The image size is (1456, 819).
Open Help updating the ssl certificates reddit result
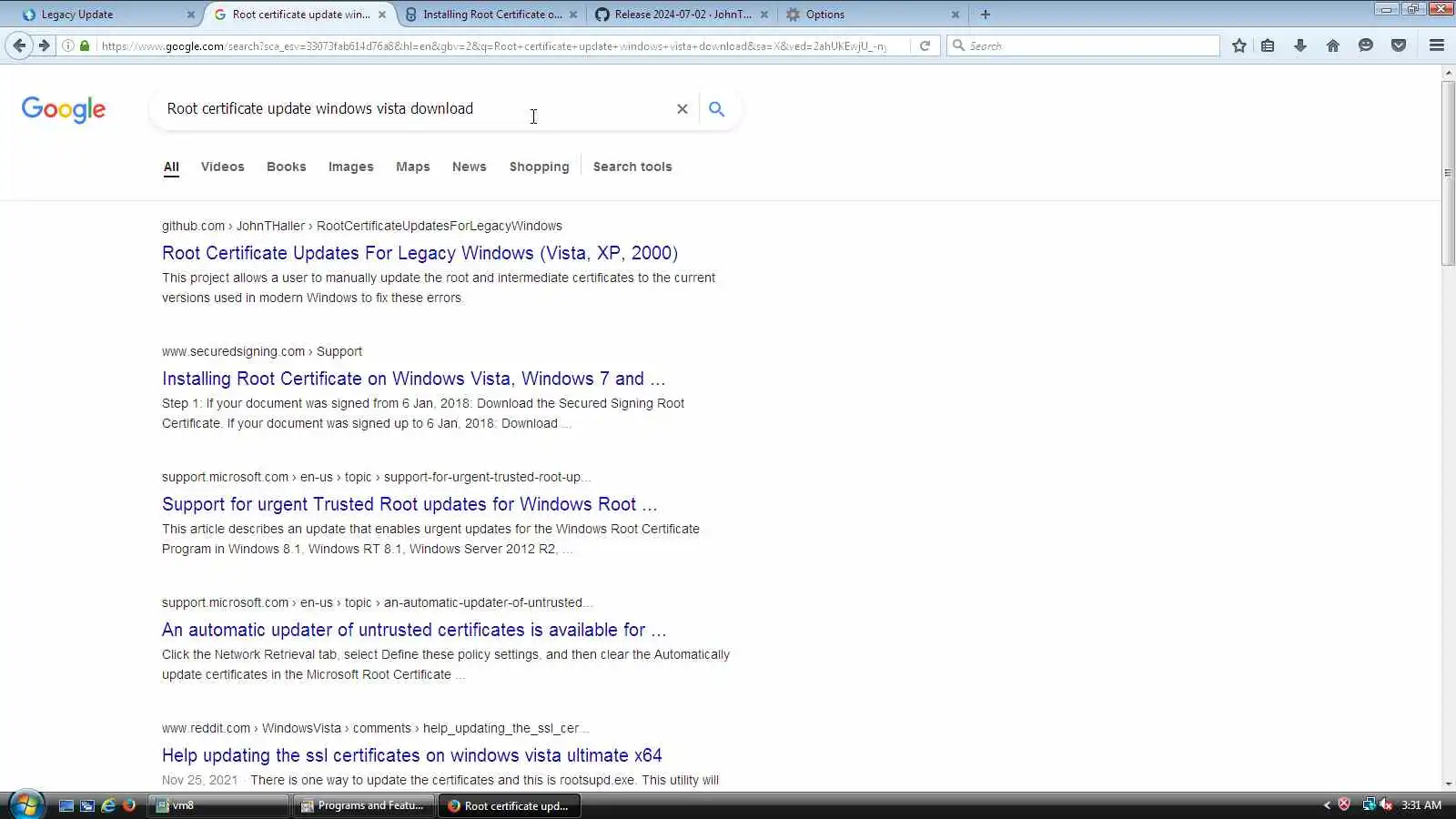(x=411, y=755)
